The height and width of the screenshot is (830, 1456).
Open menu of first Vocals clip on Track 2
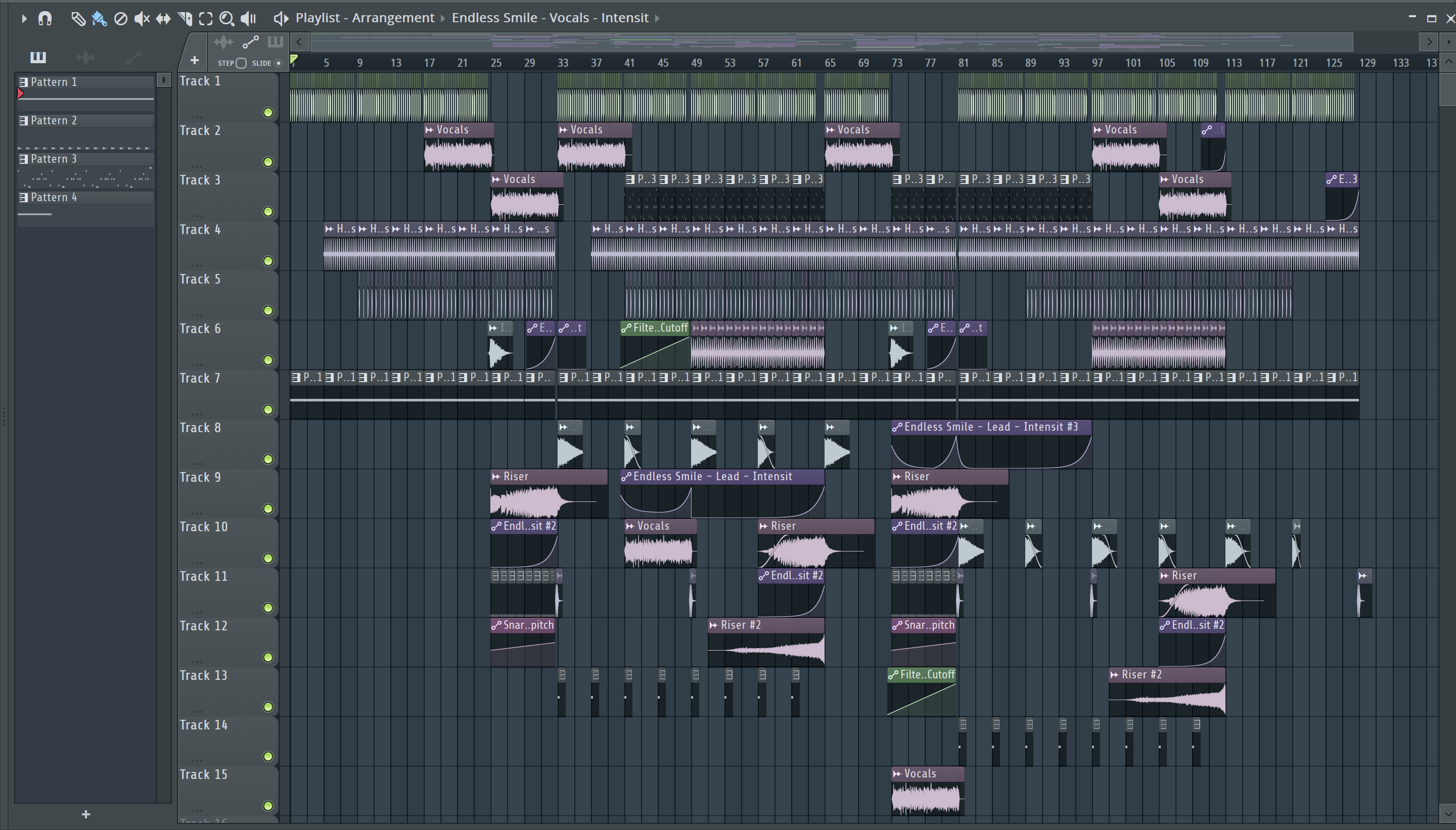click(429, 130)
